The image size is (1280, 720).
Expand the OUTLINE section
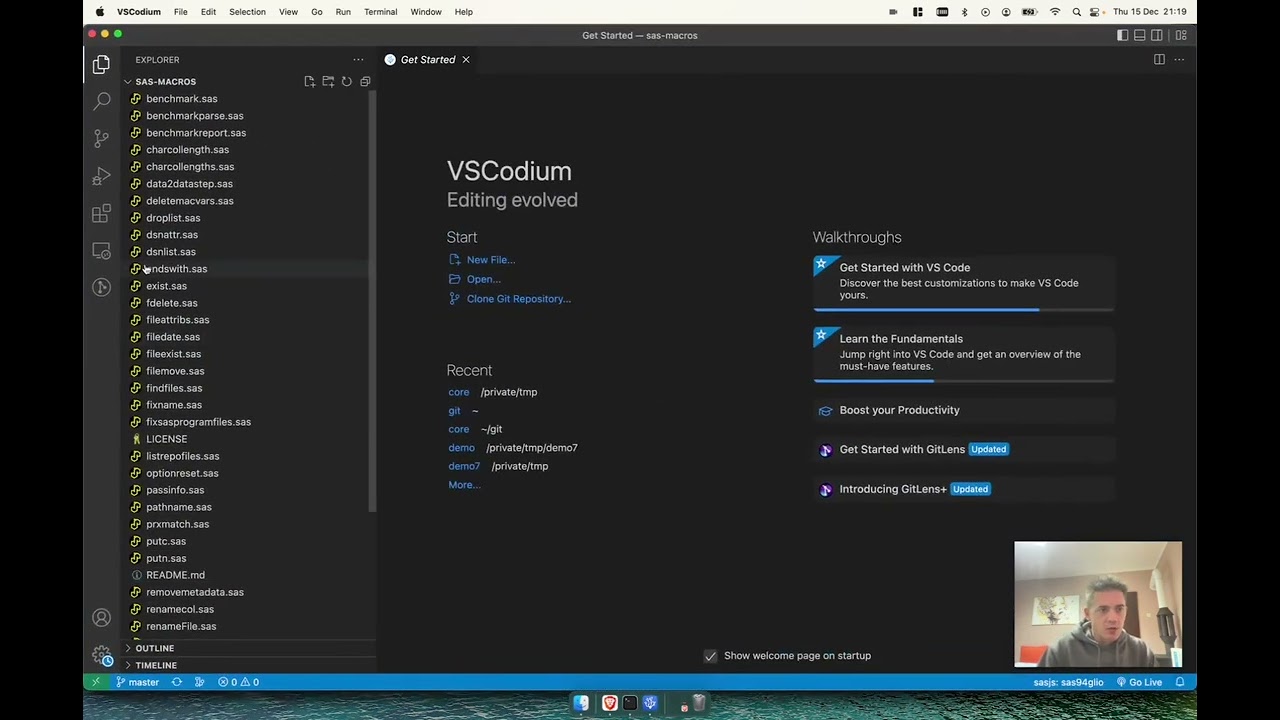[x=248, y=648]
